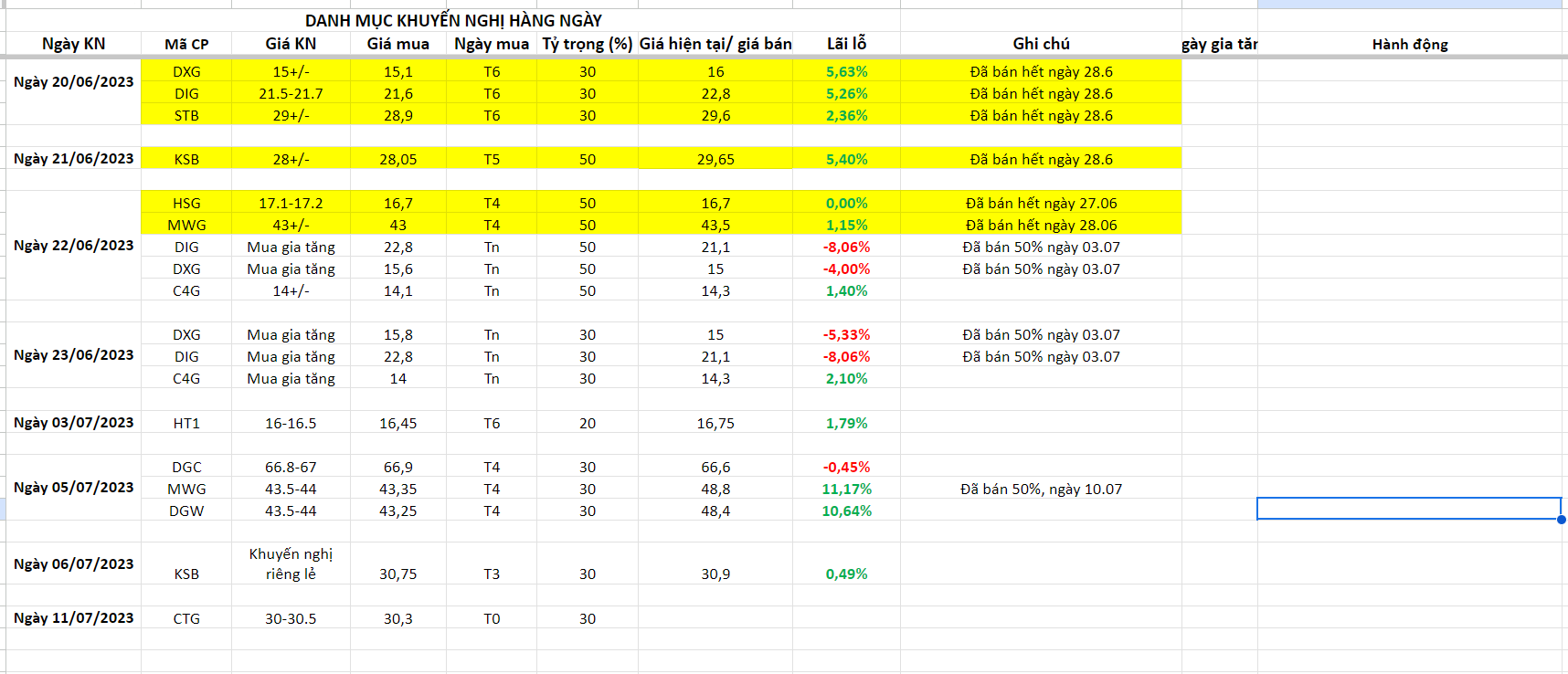Viewport: 1568px width, 674px height.
Task: Click the date cell "Ngày 03/07/2023"
Action: 73,423
